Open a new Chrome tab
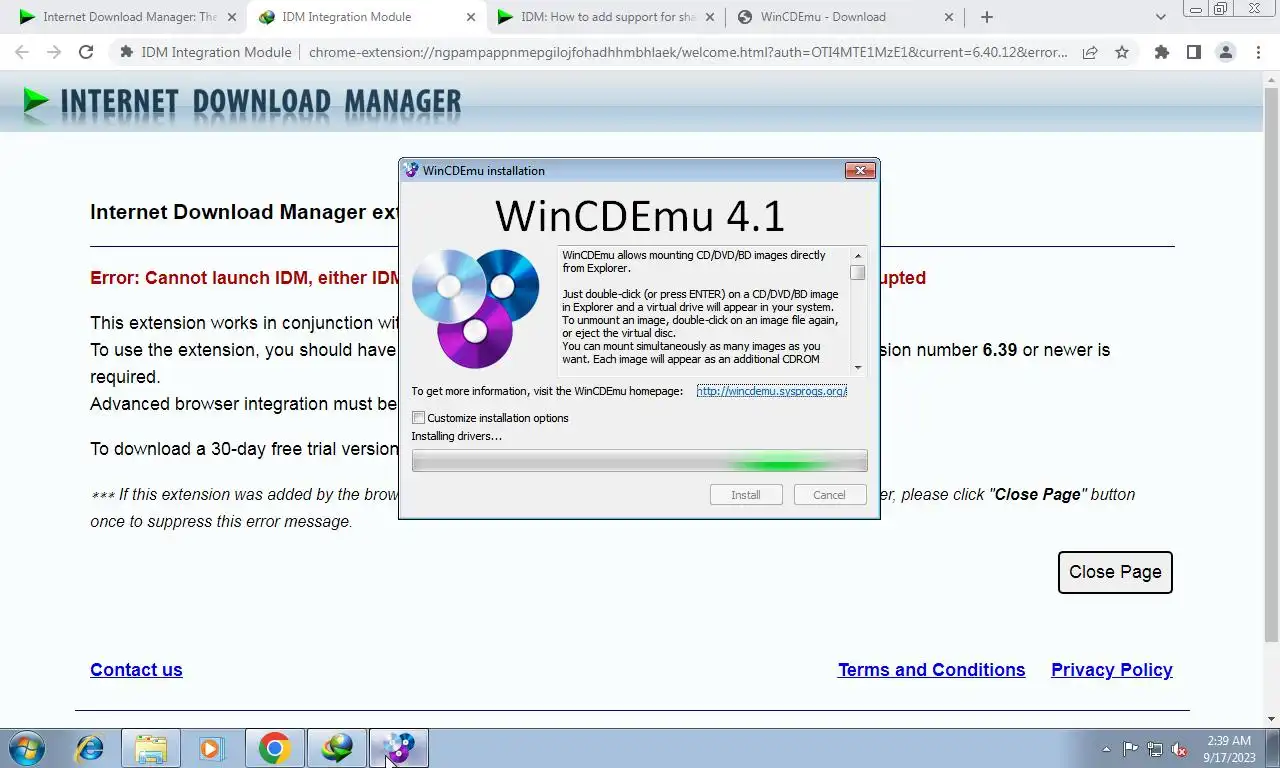 tap(987, 17)
